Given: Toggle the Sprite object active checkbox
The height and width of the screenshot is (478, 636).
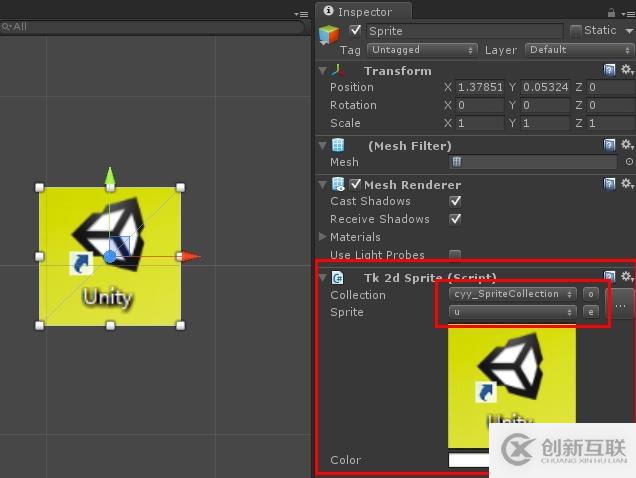Looking at the screenshot, I should coord(355,30).
